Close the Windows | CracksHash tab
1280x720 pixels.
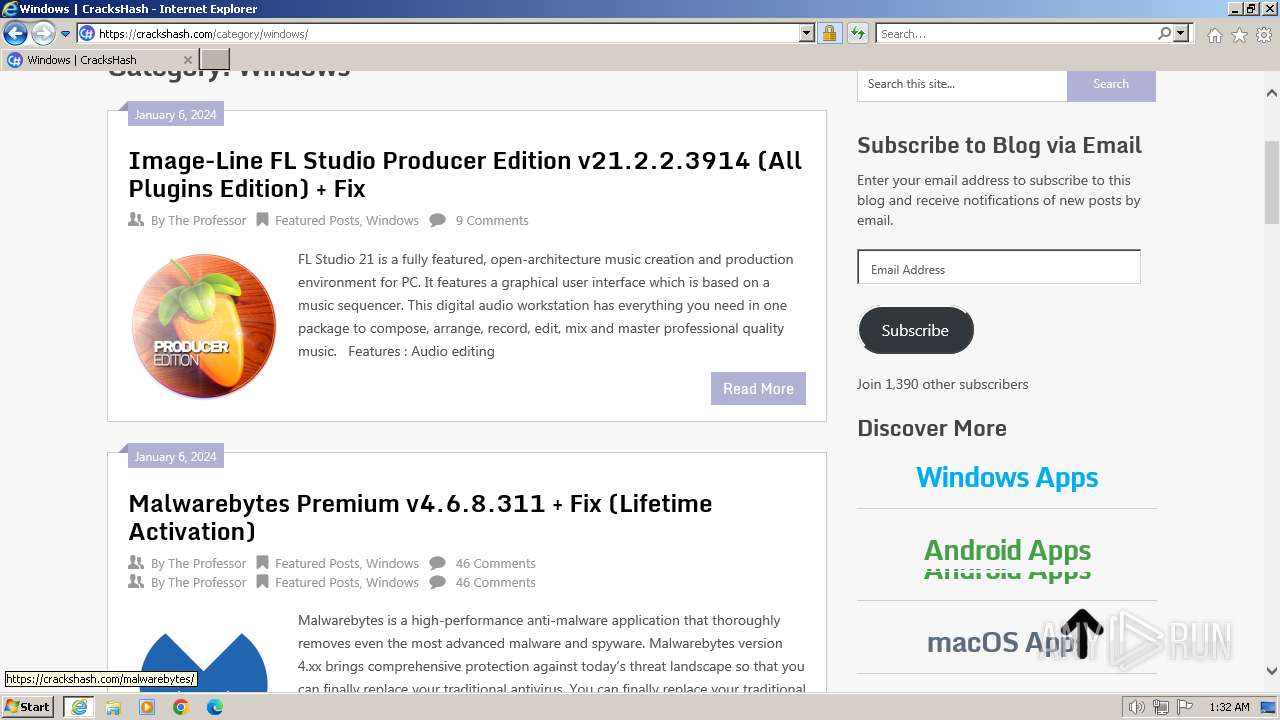pyautogui.click(x=187, y=60)
